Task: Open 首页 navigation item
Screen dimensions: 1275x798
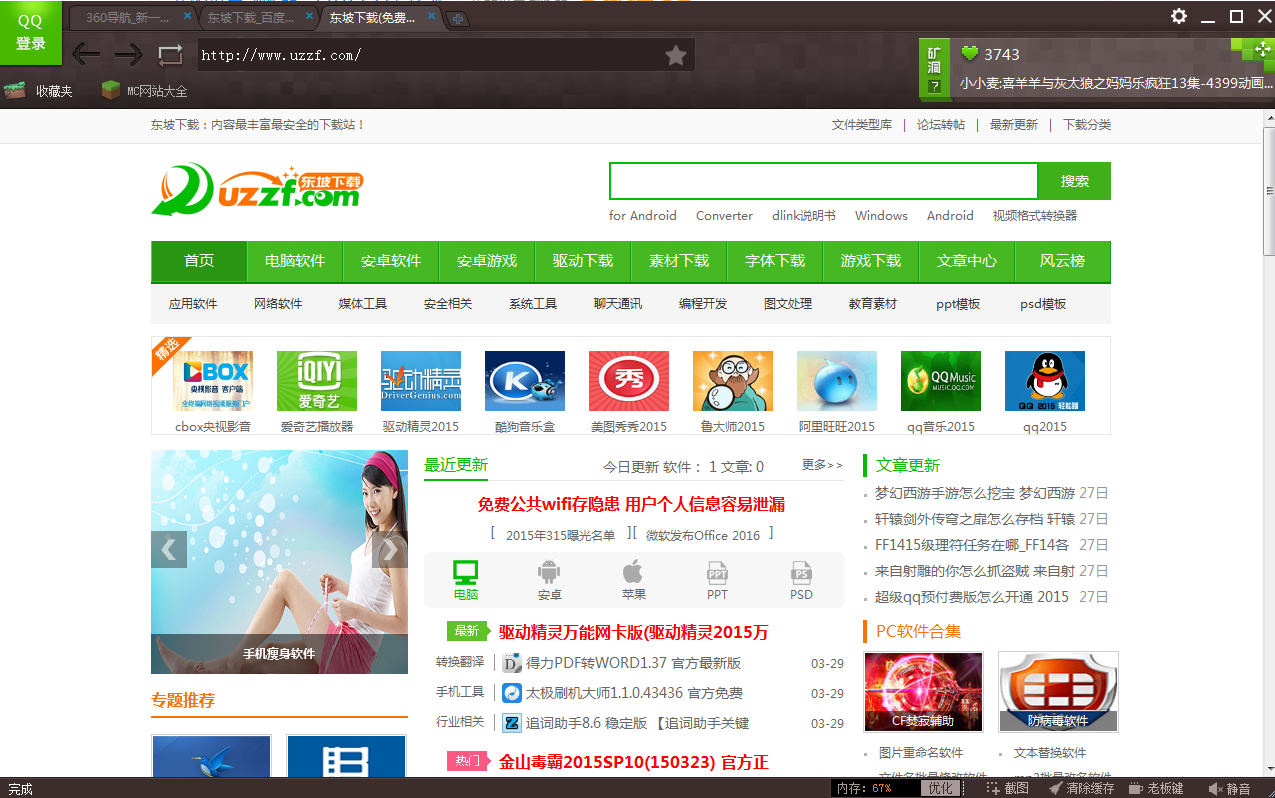Action: tap(199, 261)
